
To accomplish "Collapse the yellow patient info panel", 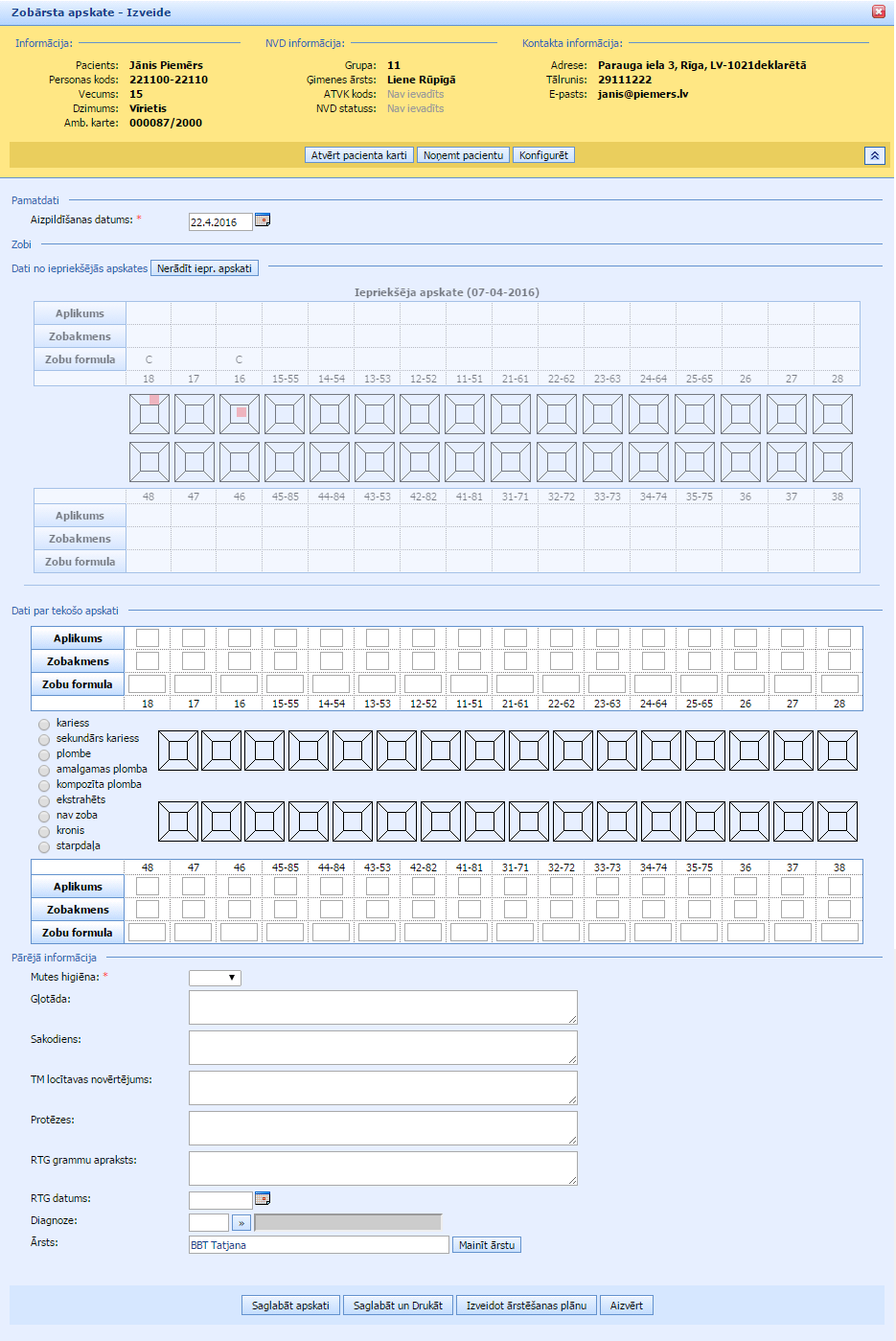I will click(874, 155).
